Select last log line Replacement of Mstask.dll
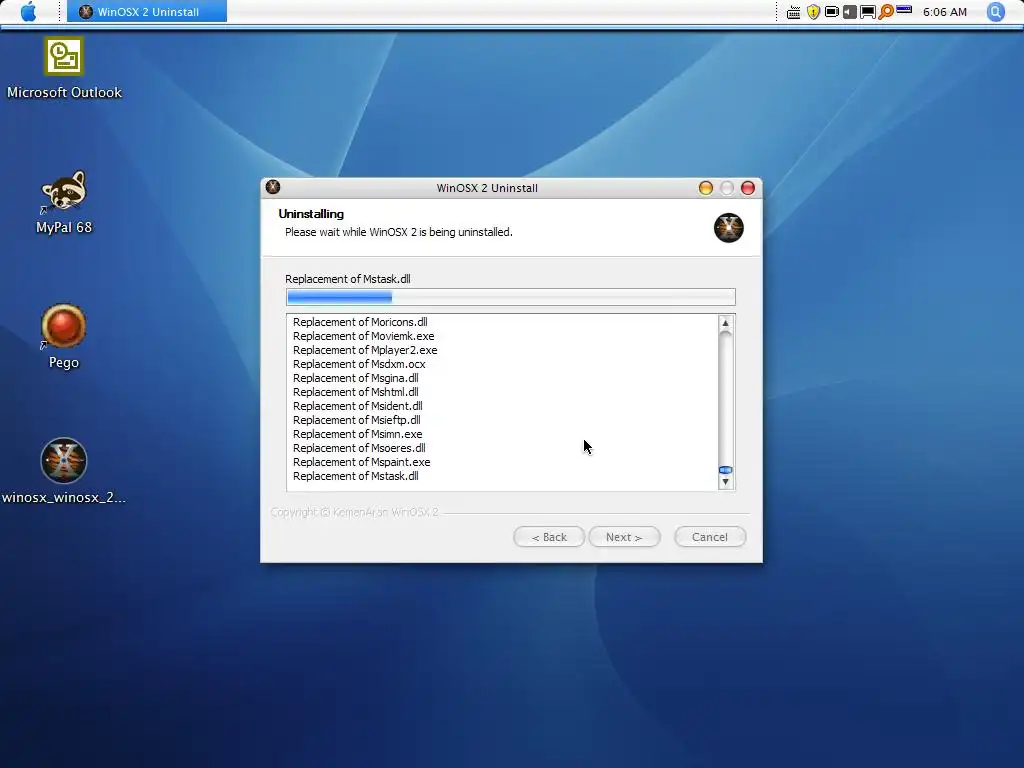The width and height of the screenshot is (1024, 768). pos(356,476)
